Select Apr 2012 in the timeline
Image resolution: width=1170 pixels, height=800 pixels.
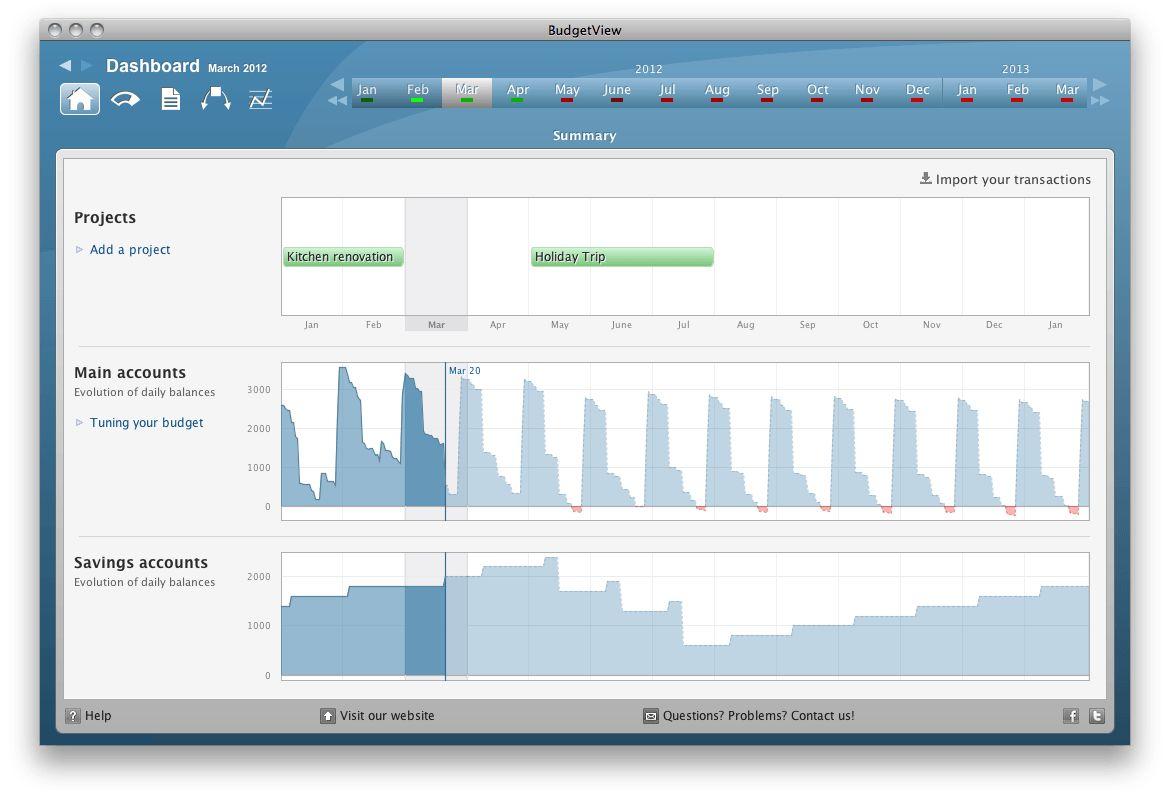[518, 91]
